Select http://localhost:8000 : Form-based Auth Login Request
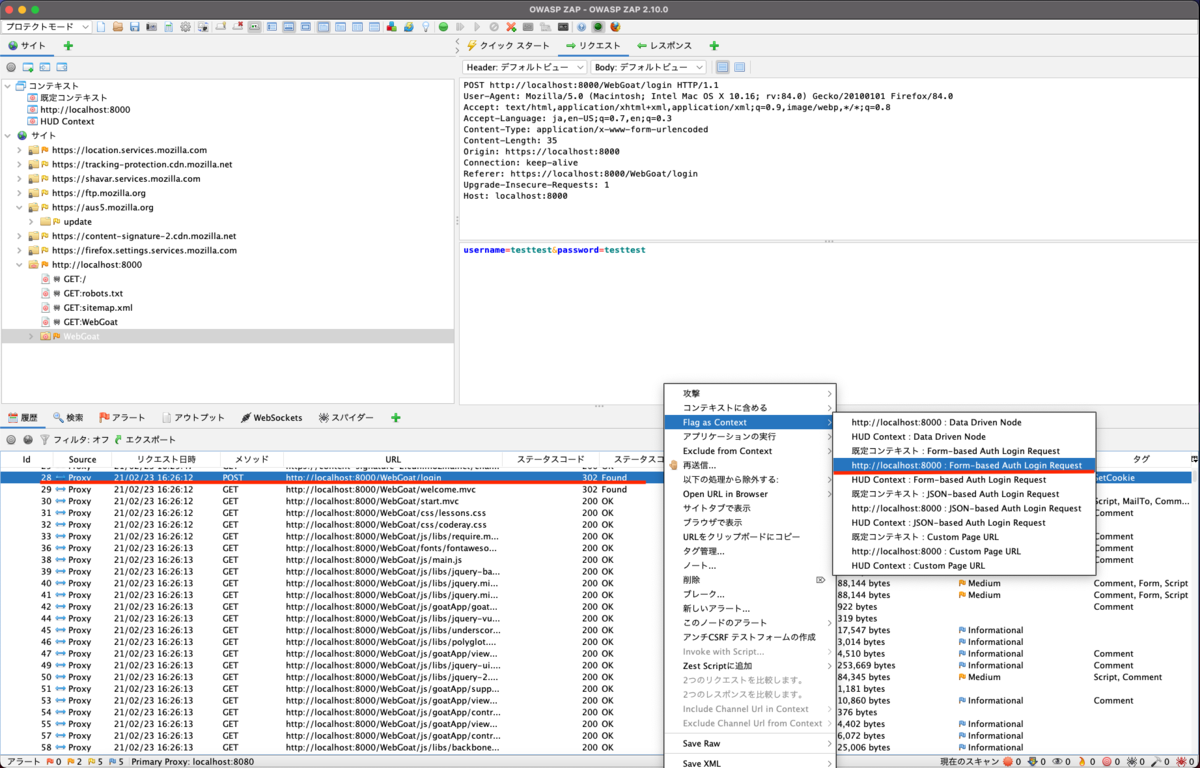 click(x=964, y=465)
